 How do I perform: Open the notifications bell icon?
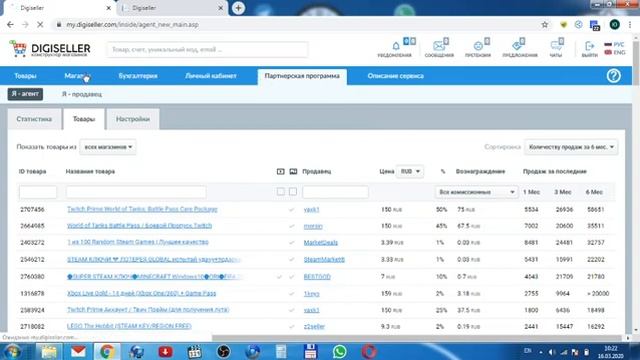(395, 46)
